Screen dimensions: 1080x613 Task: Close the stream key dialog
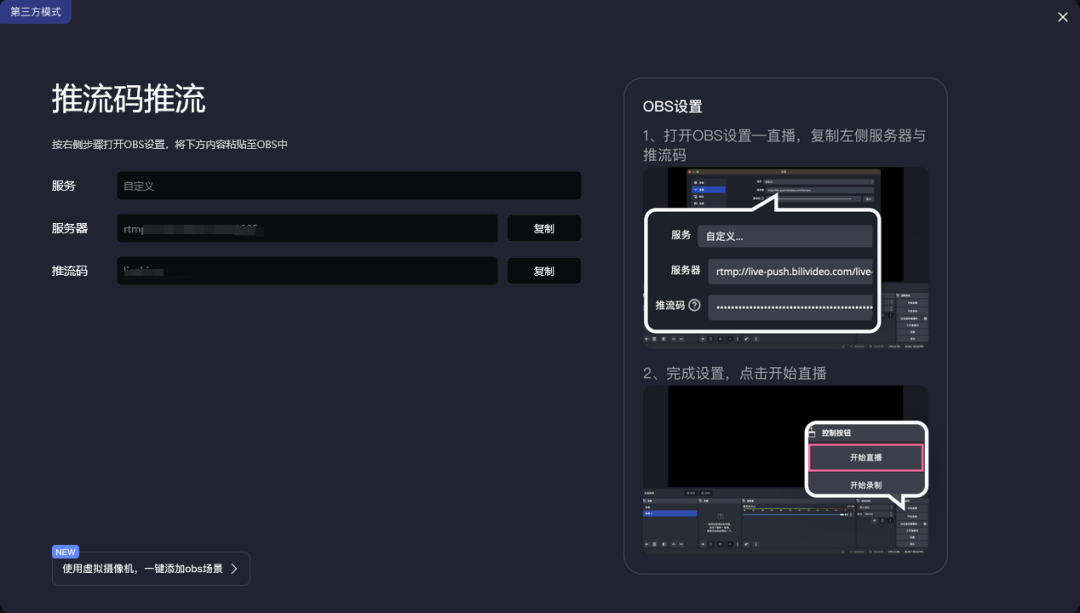click(x=1062, y=17)
